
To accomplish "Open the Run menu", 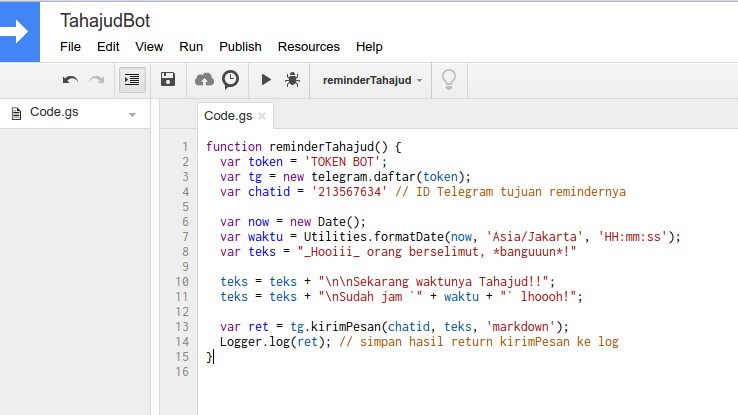I will click(191, 46).
